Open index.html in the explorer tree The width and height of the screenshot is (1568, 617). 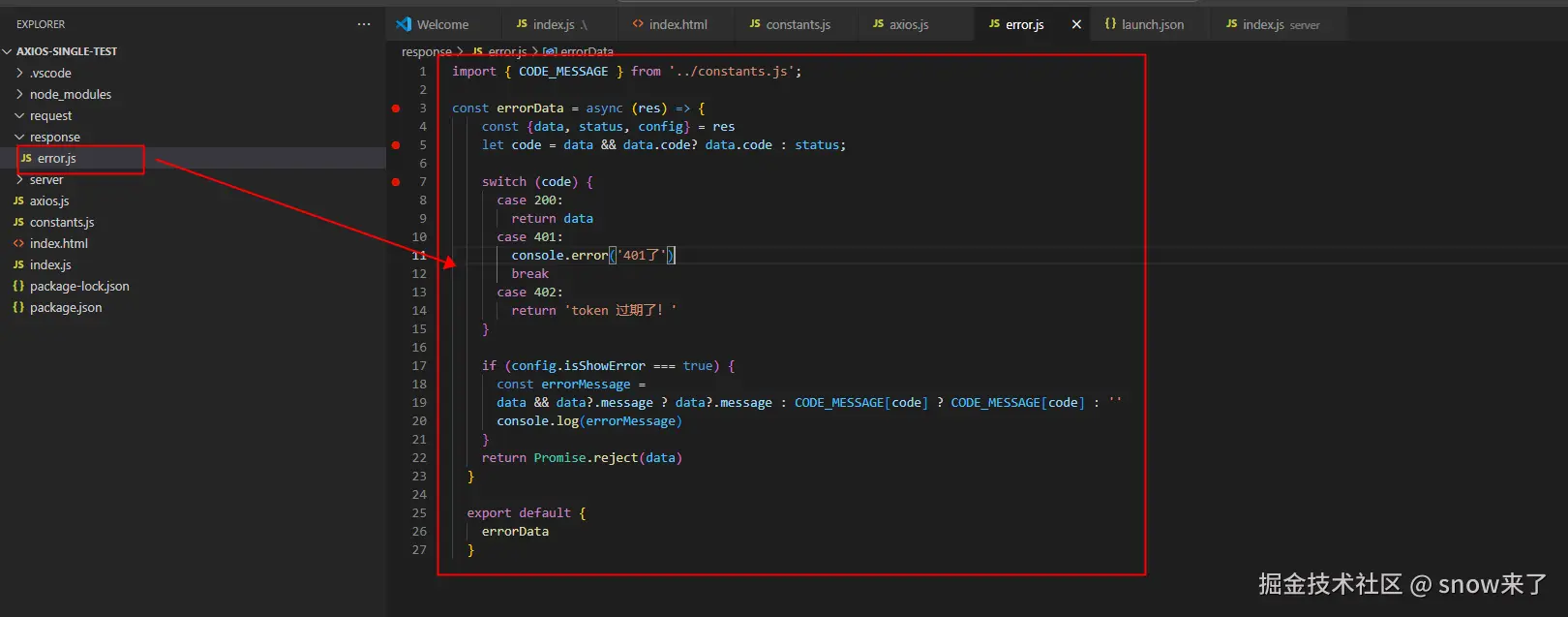tap(58, 243)
